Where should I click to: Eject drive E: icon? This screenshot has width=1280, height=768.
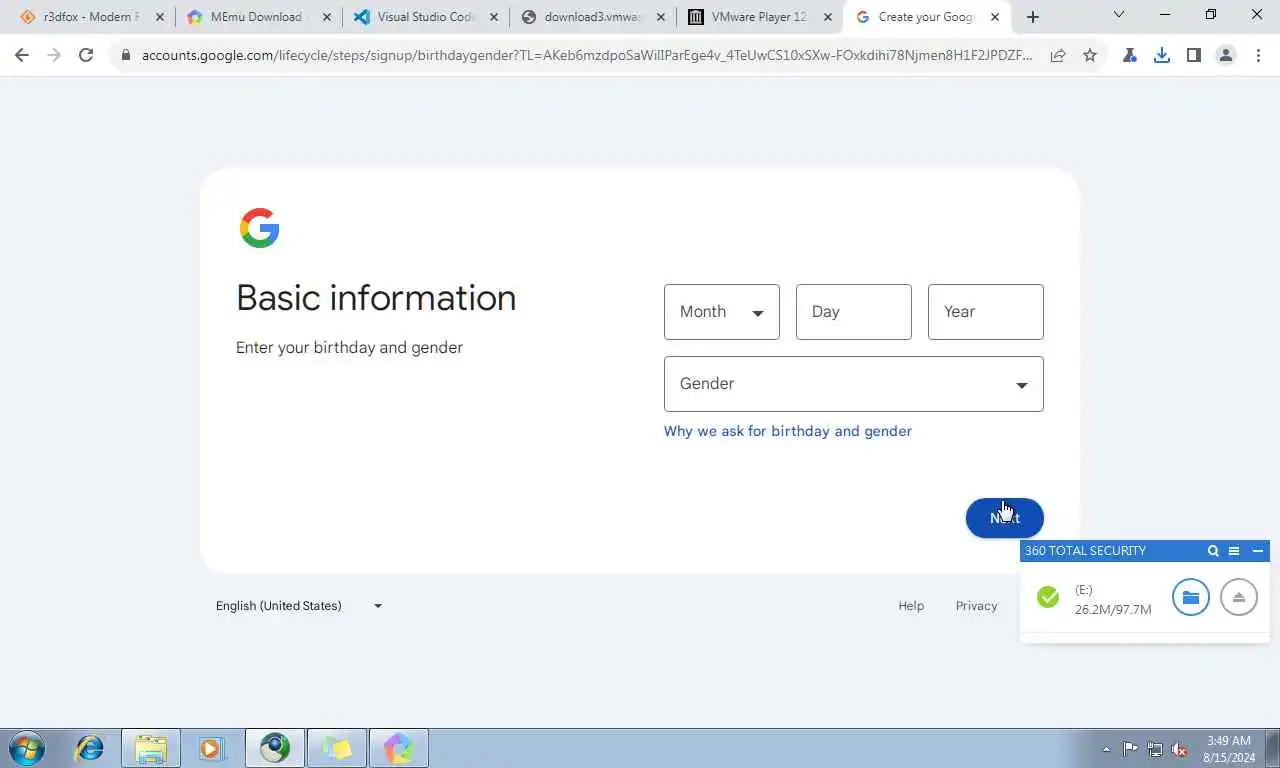pos(1239,598)
